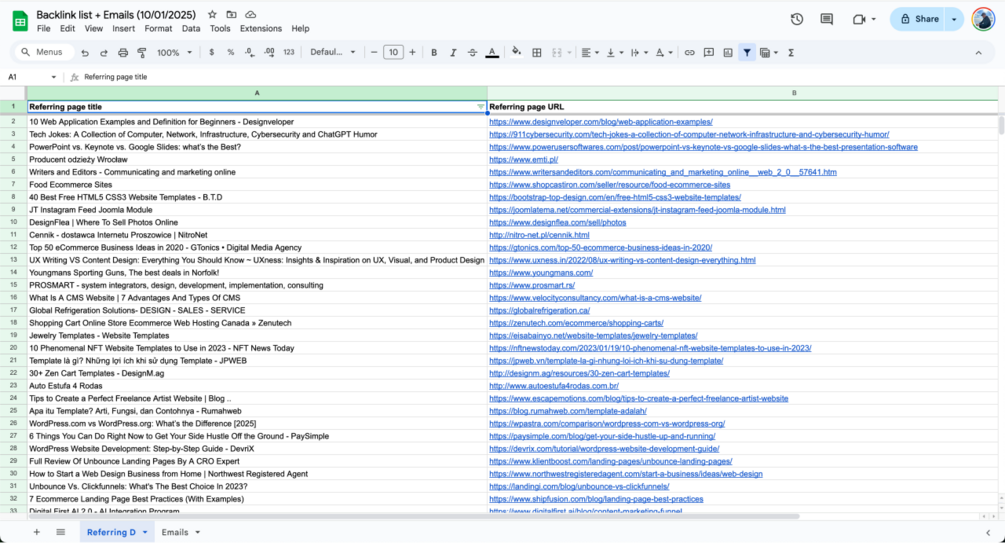This screenshot has width=1005, height=543.
Task: Decrease decimal places
Action: 250,53
